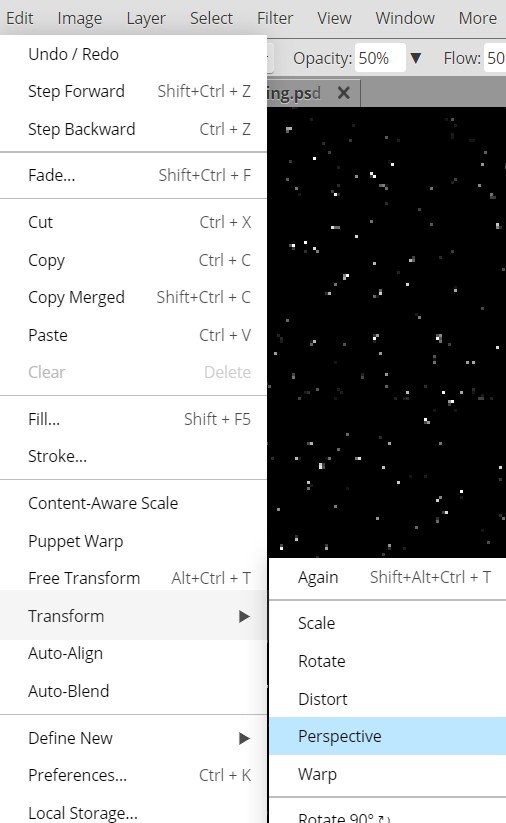Select Free Transform from Edit menu
This screenshot has width=506, height=823.
133,578
